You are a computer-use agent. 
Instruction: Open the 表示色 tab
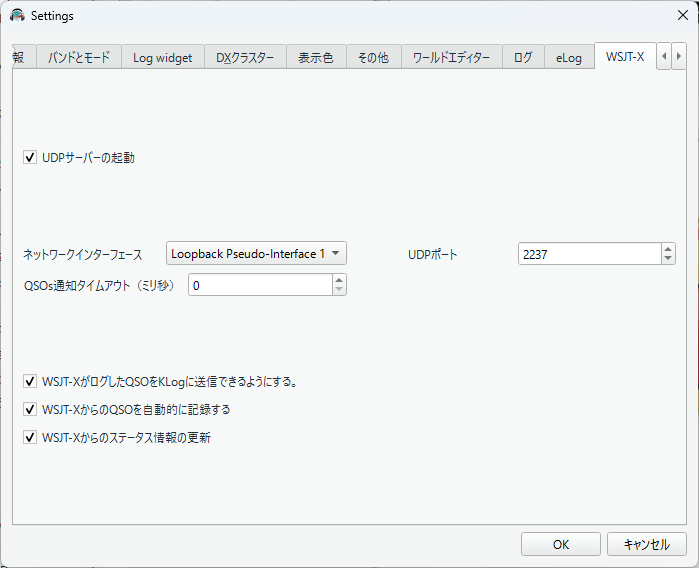click(316, 57)
